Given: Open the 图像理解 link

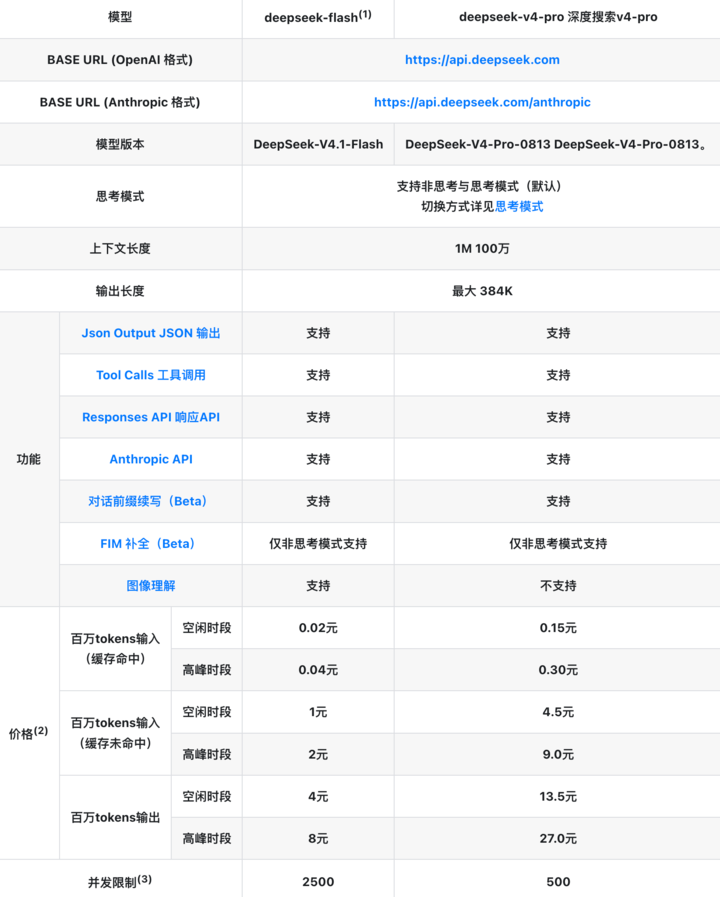Looking at the screenshot, I should tap(151, 586).
